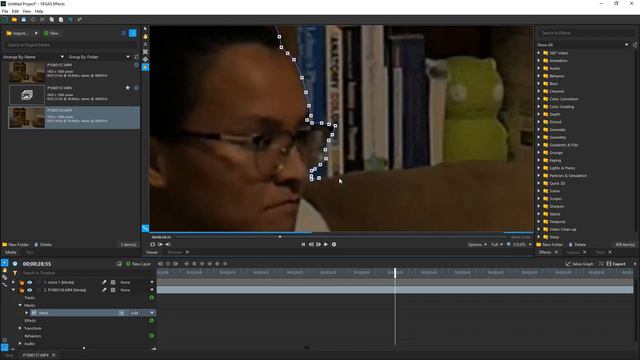Toggle the blue checkerboard icon at viewer corner
This screenshot has width=640, height=360.
pyautogui.click(x=145, y=228)
